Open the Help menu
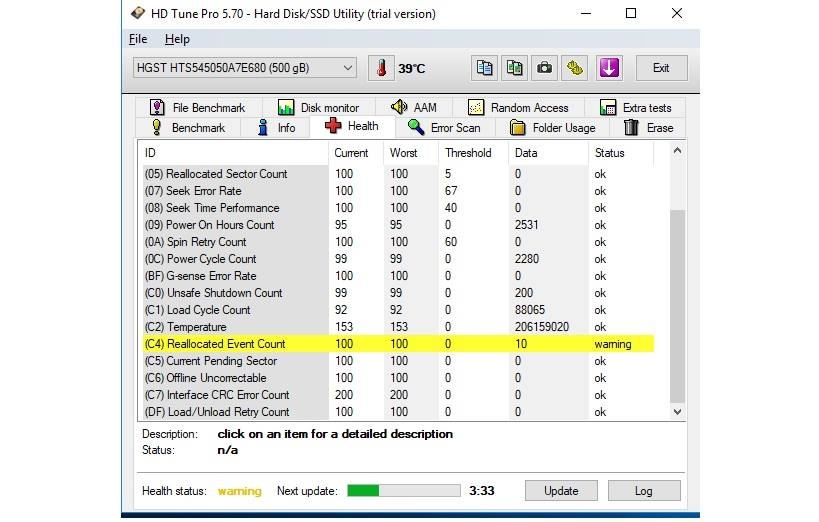Viewport: 819px width, 522px height. (x=177, y=39)
